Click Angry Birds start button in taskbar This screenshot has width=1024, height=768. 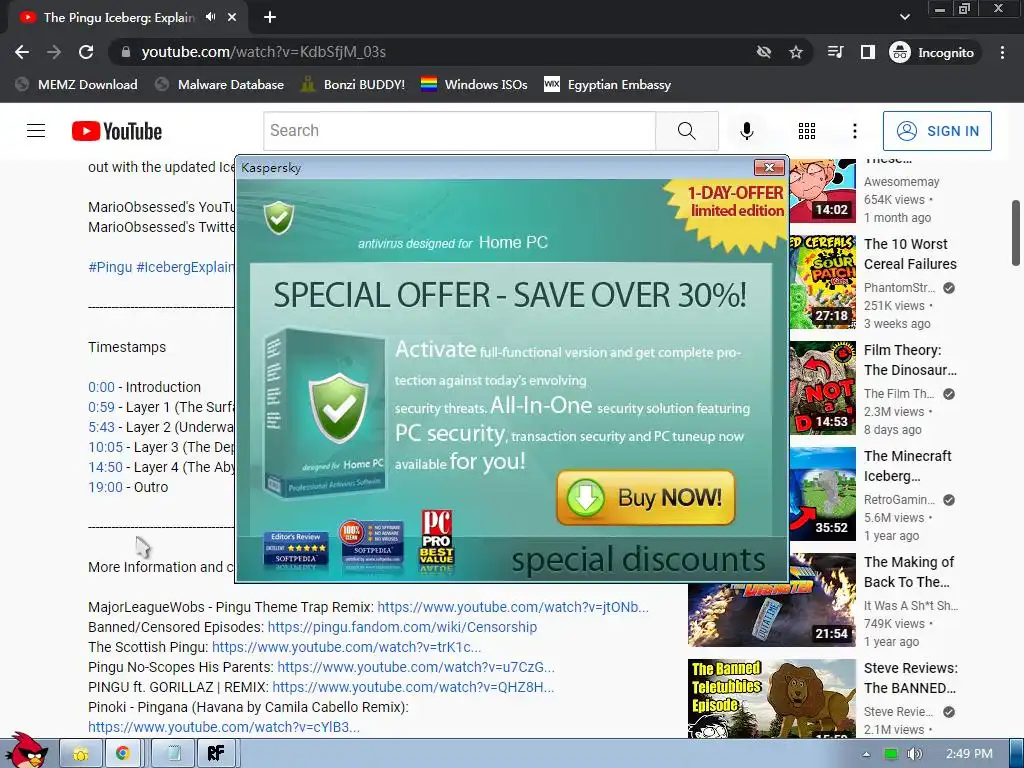(27, 751)
